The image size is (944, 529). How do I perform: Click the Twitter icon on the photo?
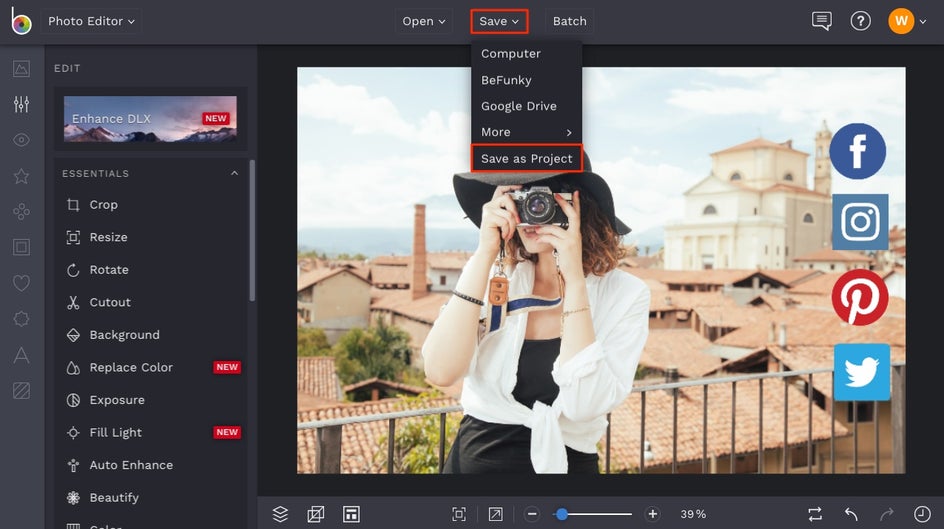pyautogui.click(x=862, y=372)
